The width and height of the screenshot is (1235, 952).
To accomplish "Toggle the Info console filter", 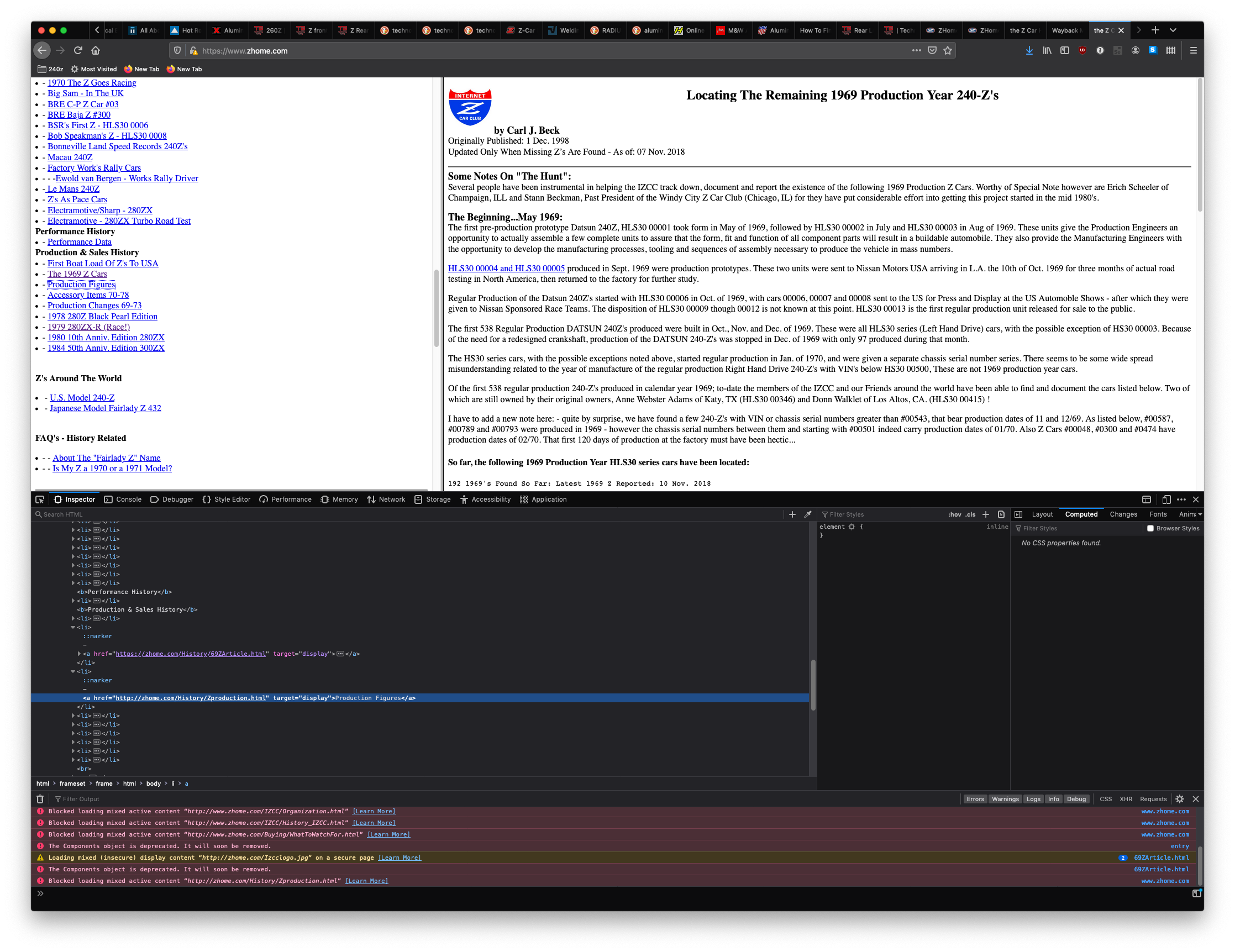I will click(x=1053, y=799).
